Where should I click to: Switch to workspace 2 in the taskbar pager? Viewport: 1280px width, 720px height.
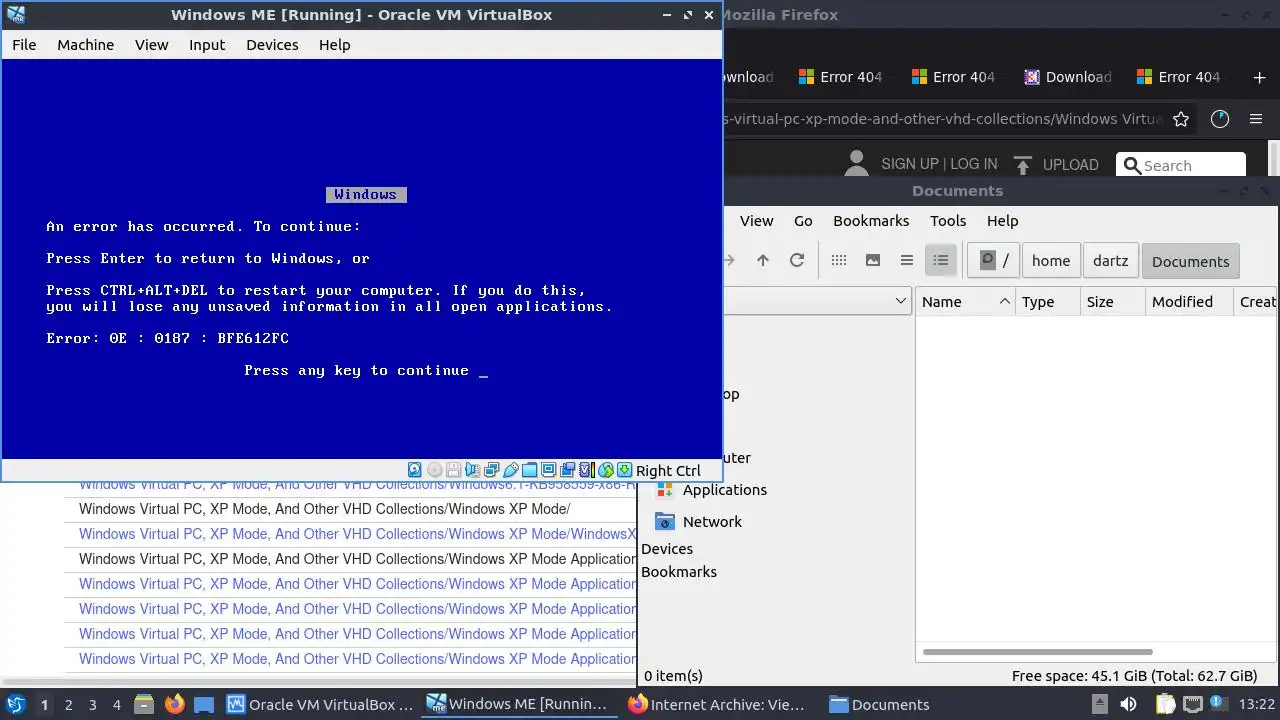(68, 705)
